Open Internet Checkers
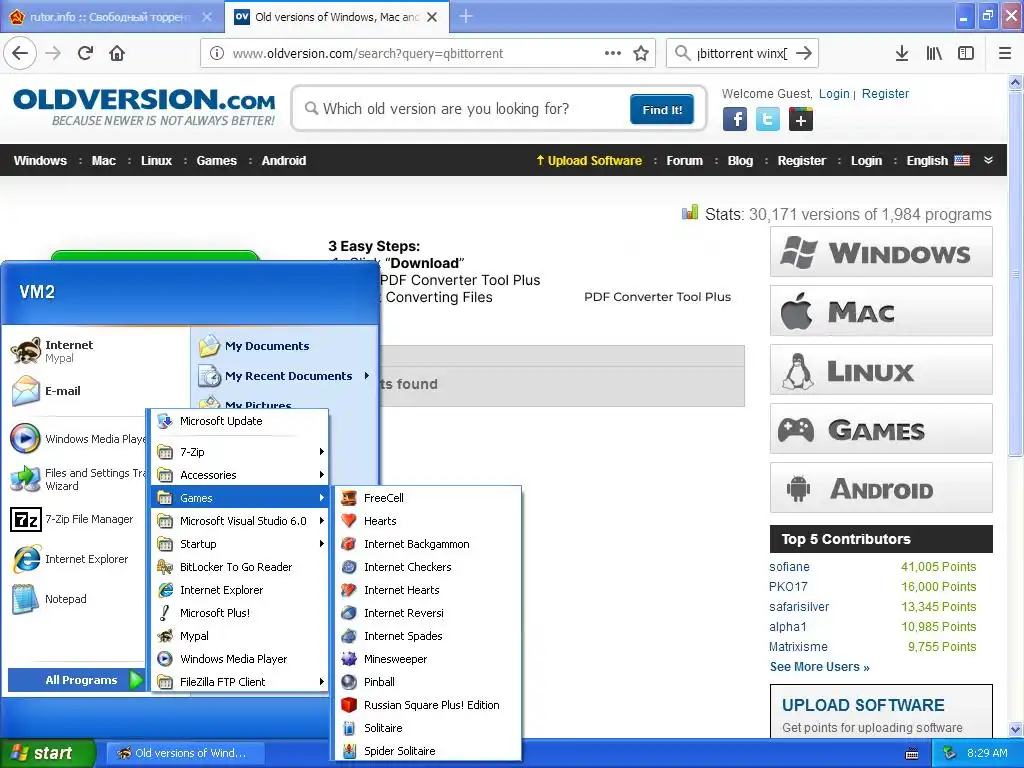The image size is (1024, 768). click(x=428, y=567)
